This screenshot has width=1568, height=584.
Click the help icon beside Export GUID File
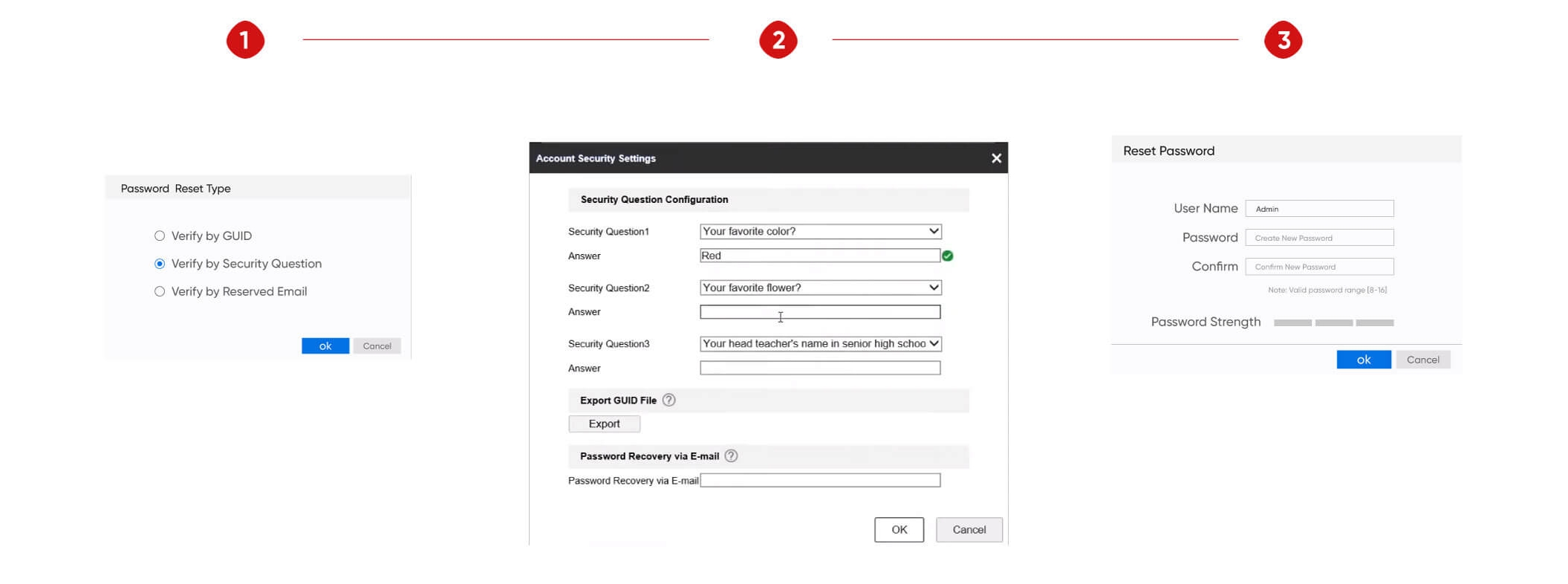(668, 400)
